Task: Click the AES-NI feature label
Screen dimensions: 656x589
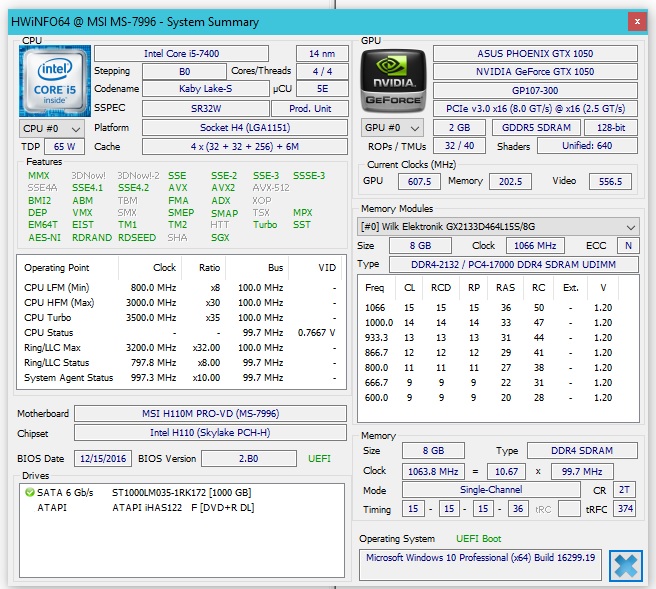Action: coord(44,238)
